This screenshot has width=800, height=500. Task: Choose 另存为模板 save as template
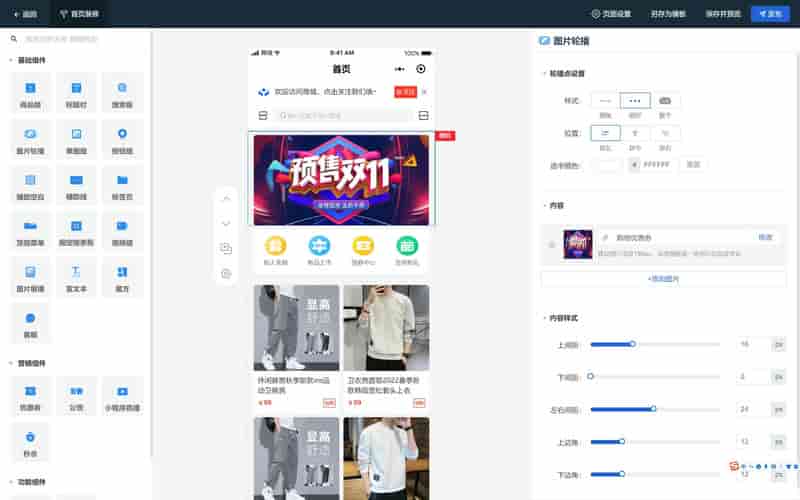coord(668,14)
